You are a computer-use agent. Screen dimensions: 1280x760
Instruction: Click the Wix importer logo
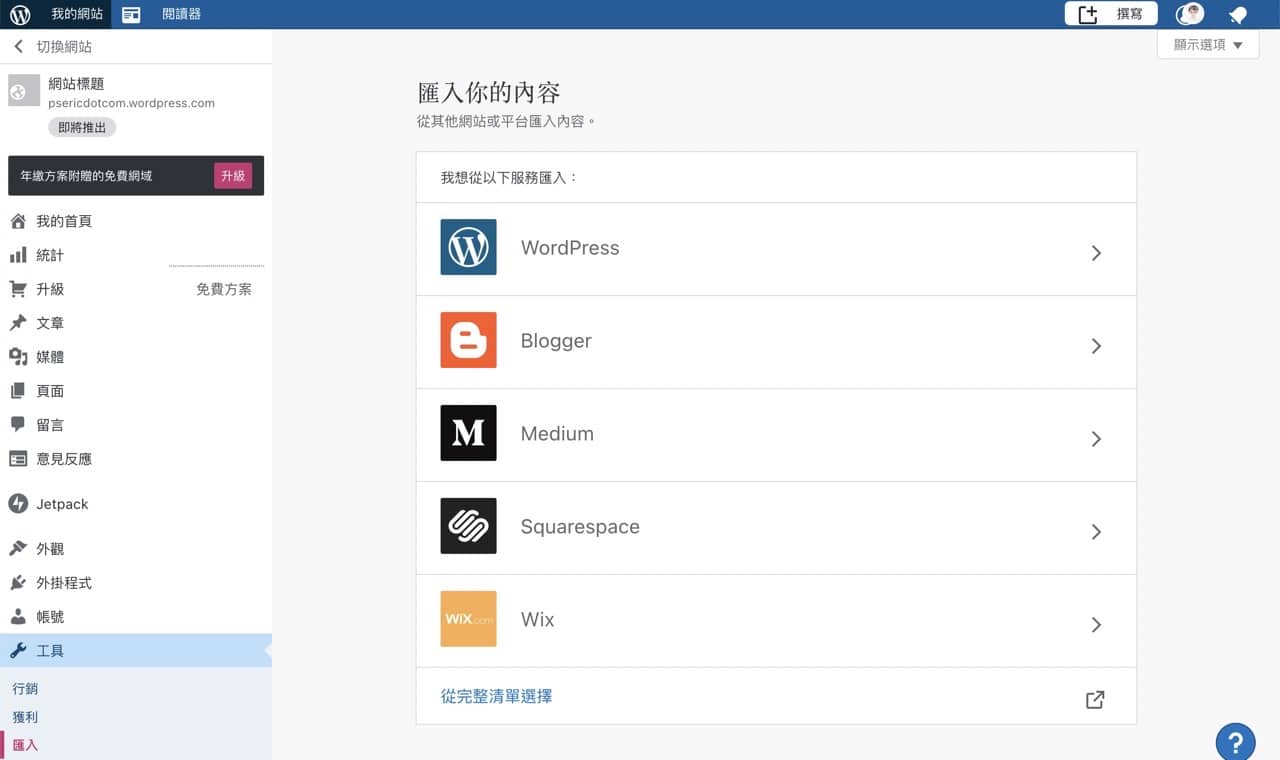pos(468,619)
